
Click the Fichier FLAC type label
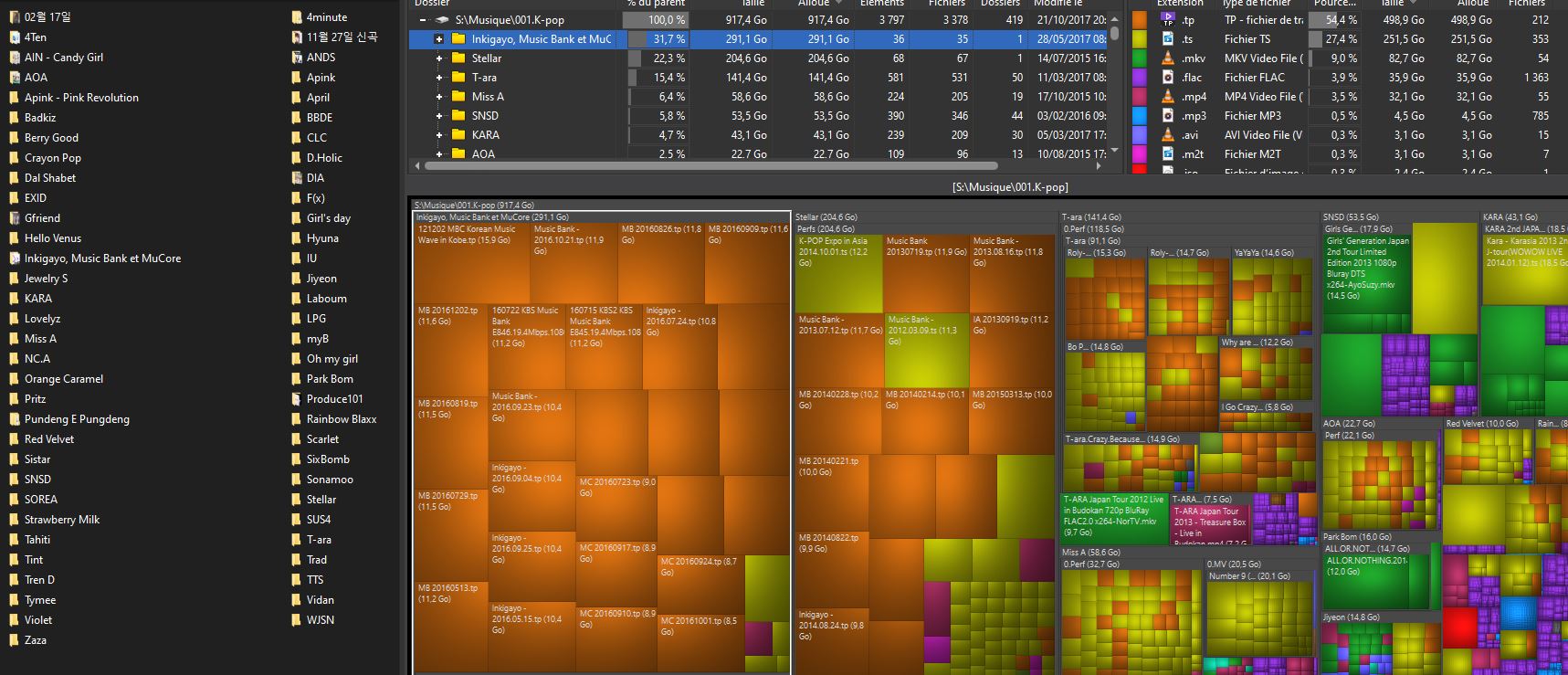click(1254, 78)
